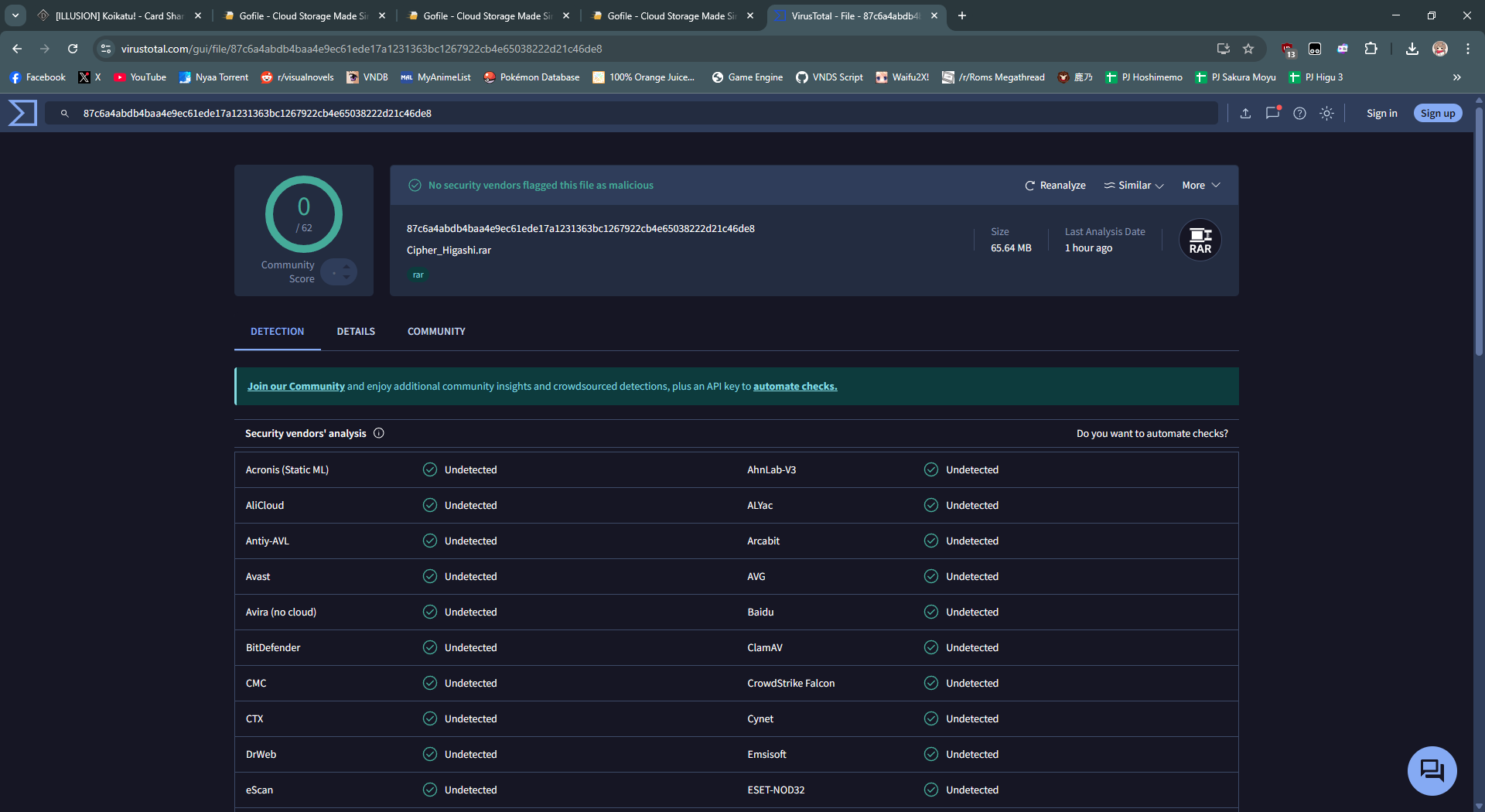Open the notifications chat icon

[x=1272, y=113]
